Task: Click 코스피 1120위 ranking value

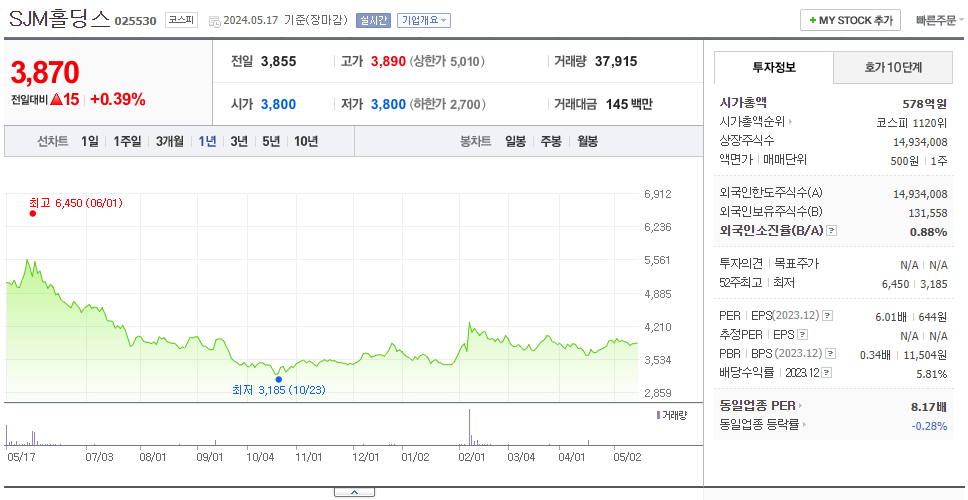Action: pos(911,122)
